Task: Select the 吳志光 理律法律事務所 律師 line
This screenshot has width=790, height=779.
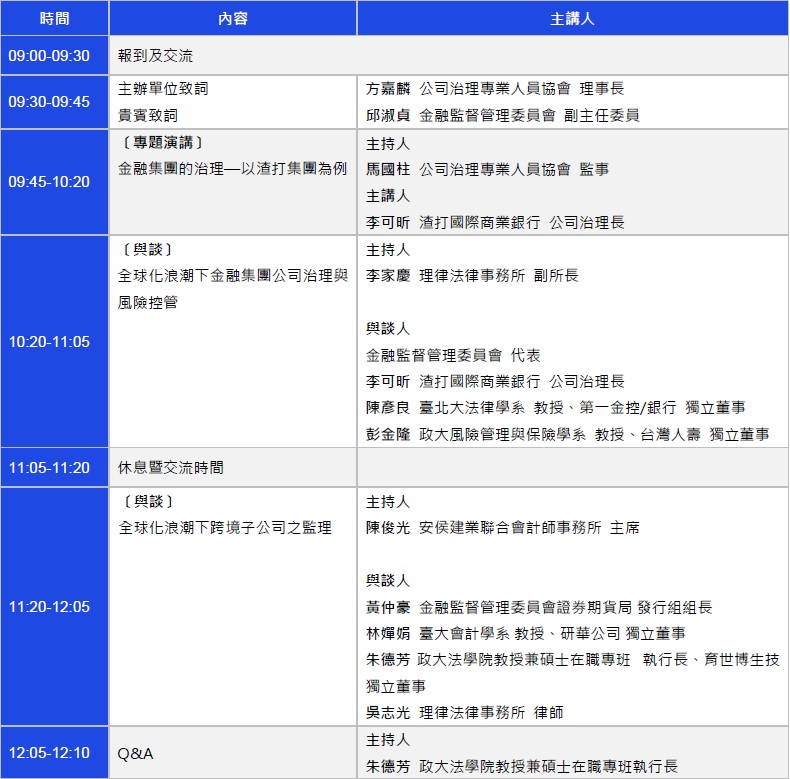Action: pos(465,712)
